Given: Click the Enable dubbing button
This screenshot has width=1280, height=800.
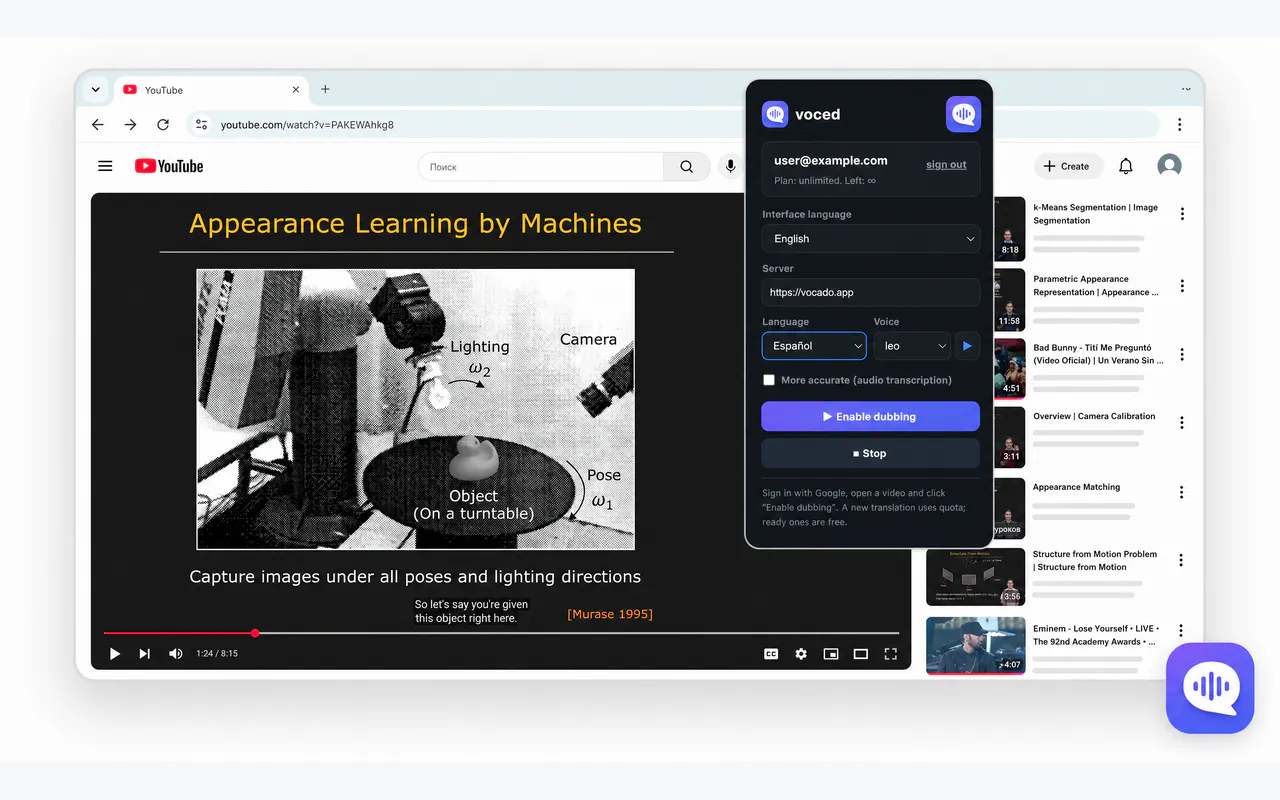Looking at the screenshot, I should click(871, 416).
